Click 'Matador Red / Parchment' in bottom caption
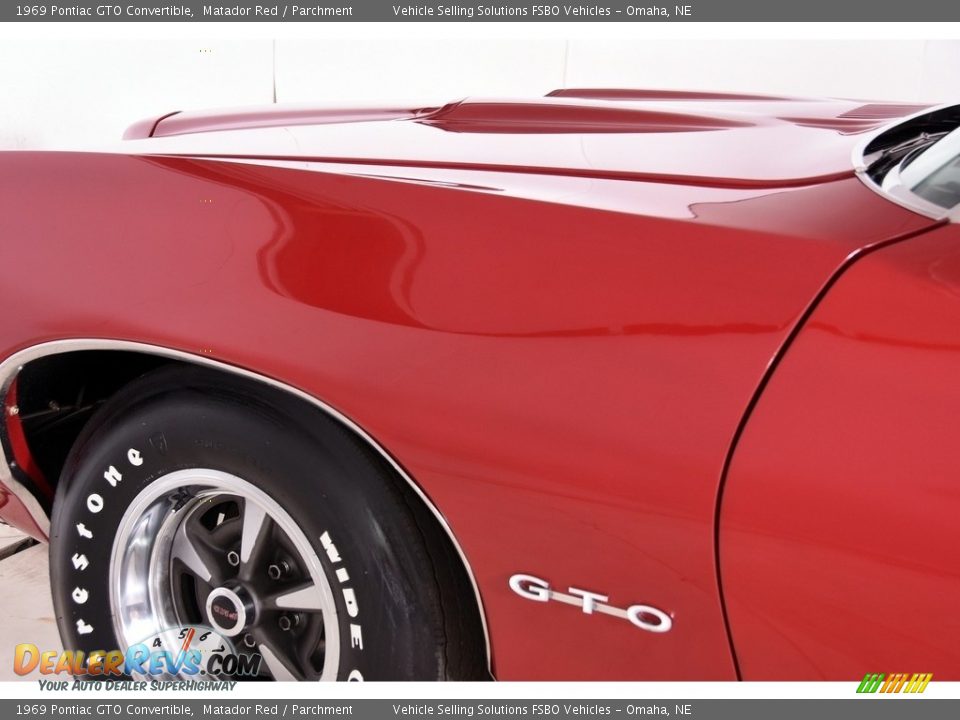The width and height of the screenshot is (960, 720). coord(277,710)
